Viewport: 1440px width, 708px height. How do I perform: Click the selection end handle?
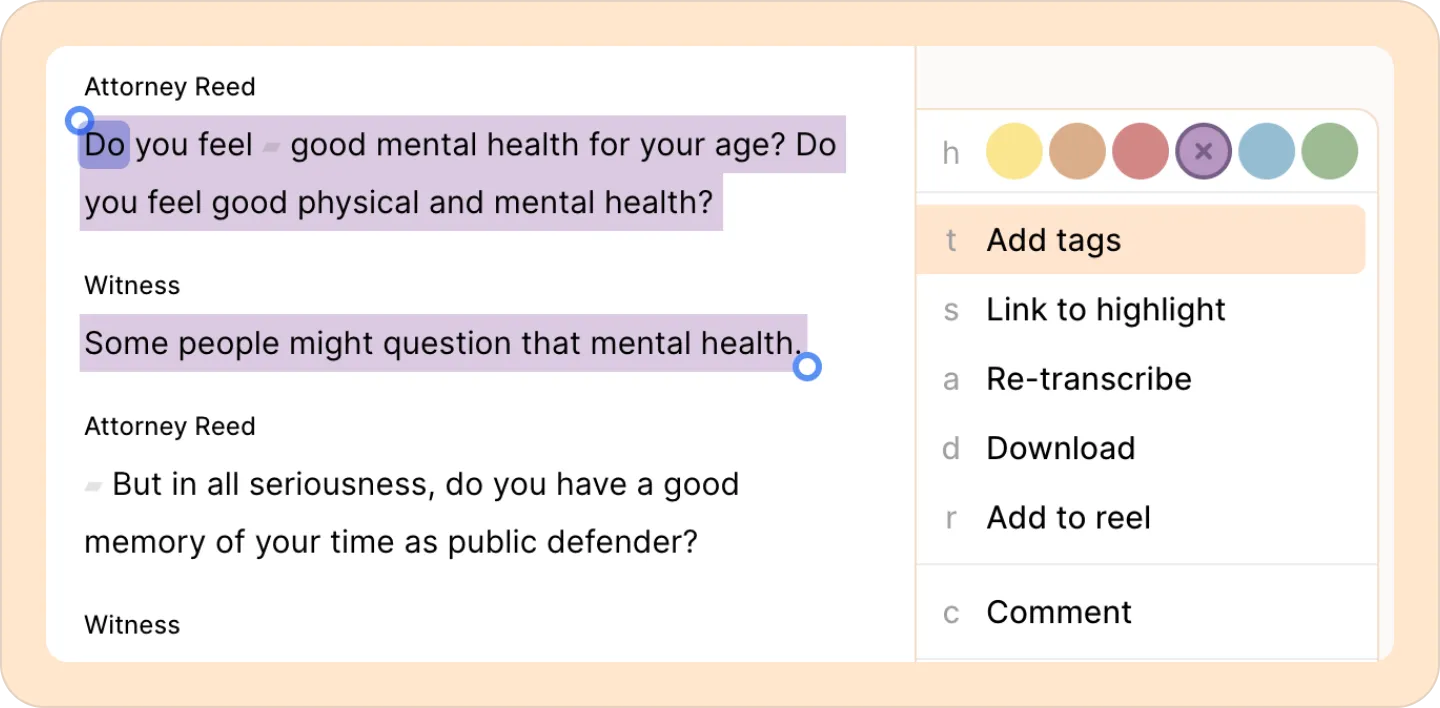point(807,368)
